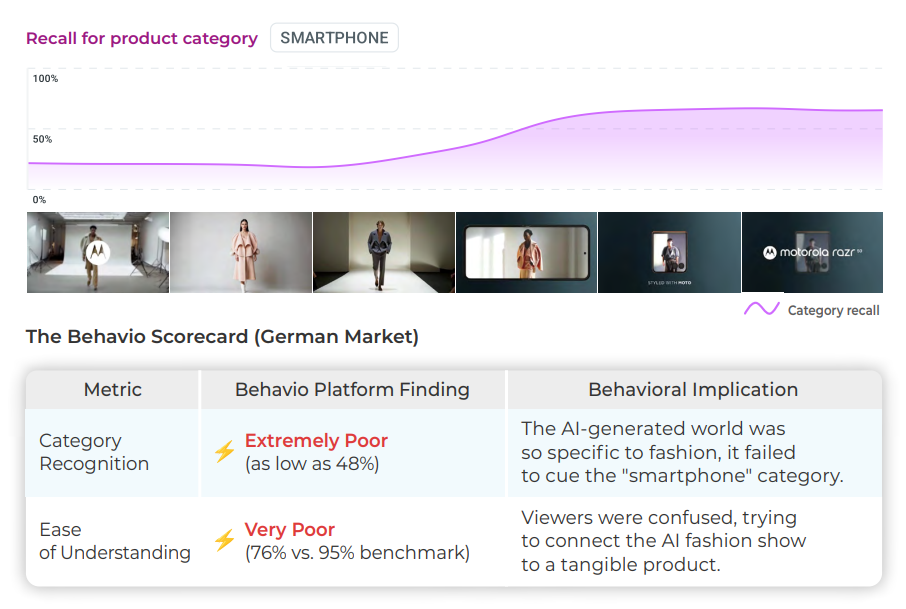Click the Ease of Understanding row label

click(x=114, y=541)
